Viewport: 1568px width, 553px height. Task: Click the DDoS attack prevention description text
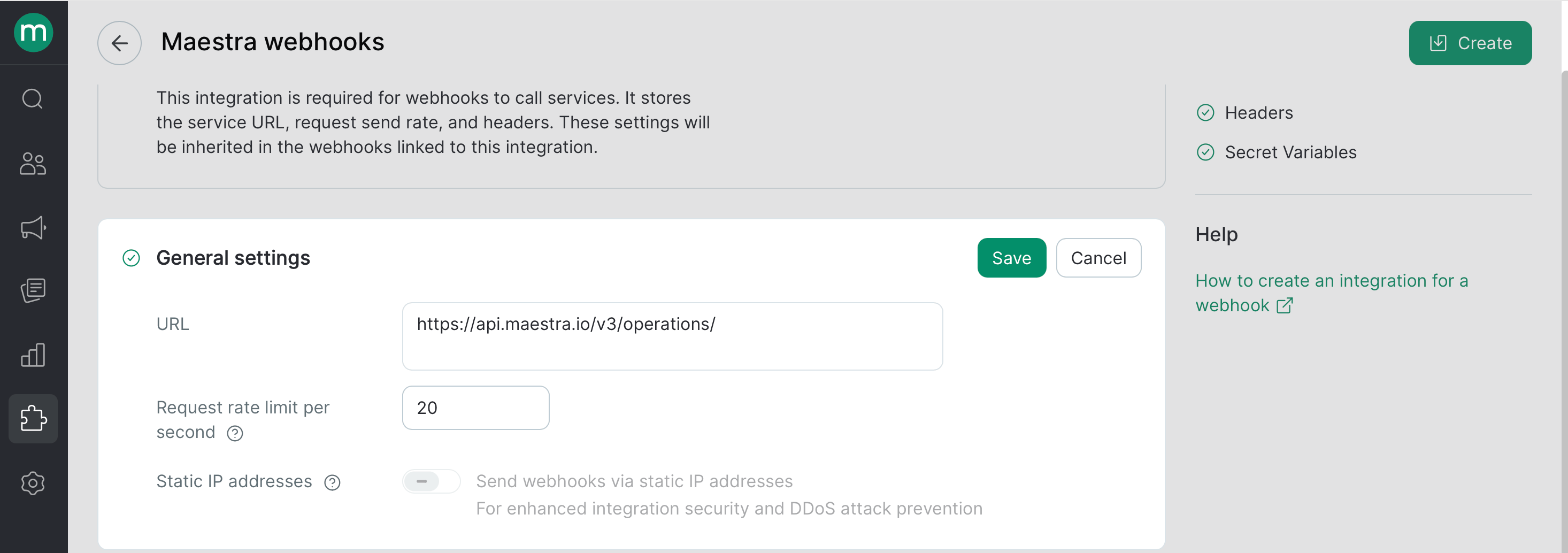point(729,509)
